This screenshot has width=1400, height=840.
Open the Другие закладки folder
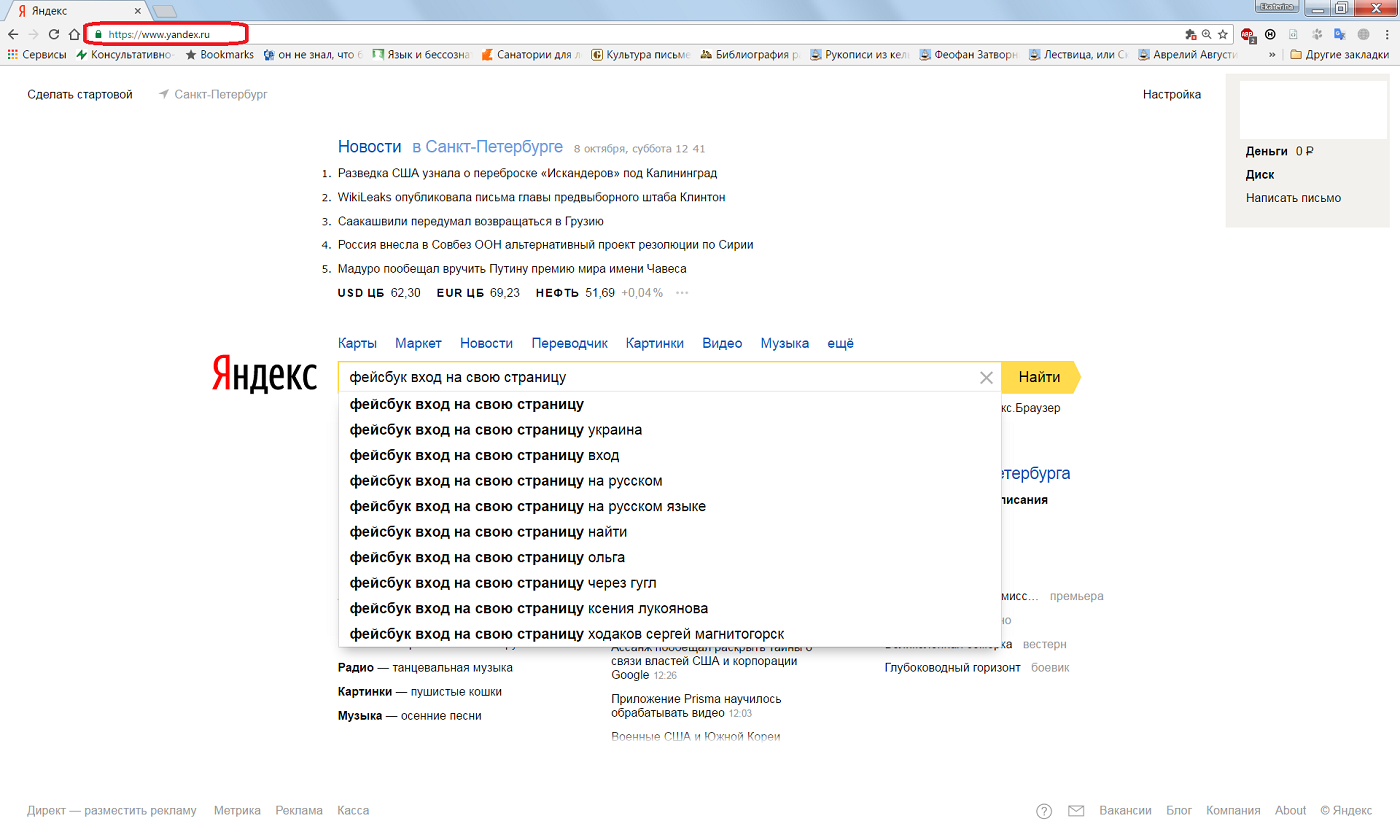tap(1339, 55)
